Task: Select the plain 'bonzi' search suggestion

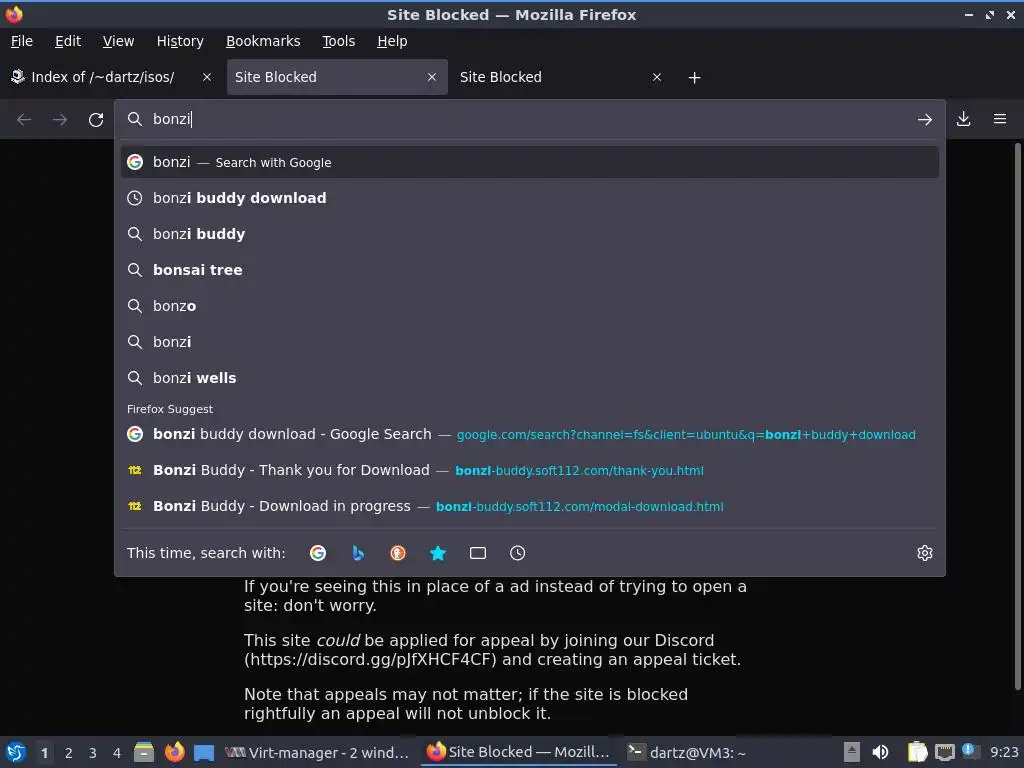Action: (x=530, y=342)
